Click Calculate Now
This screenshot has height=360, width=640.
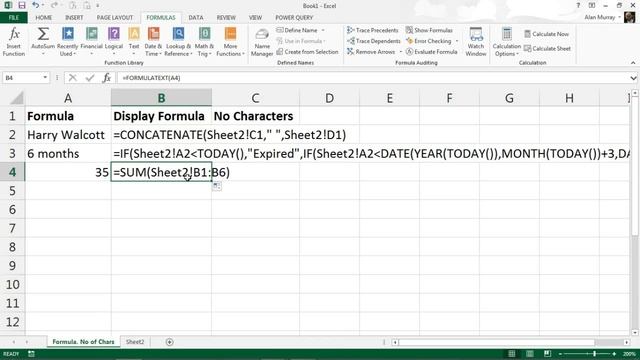547,34
